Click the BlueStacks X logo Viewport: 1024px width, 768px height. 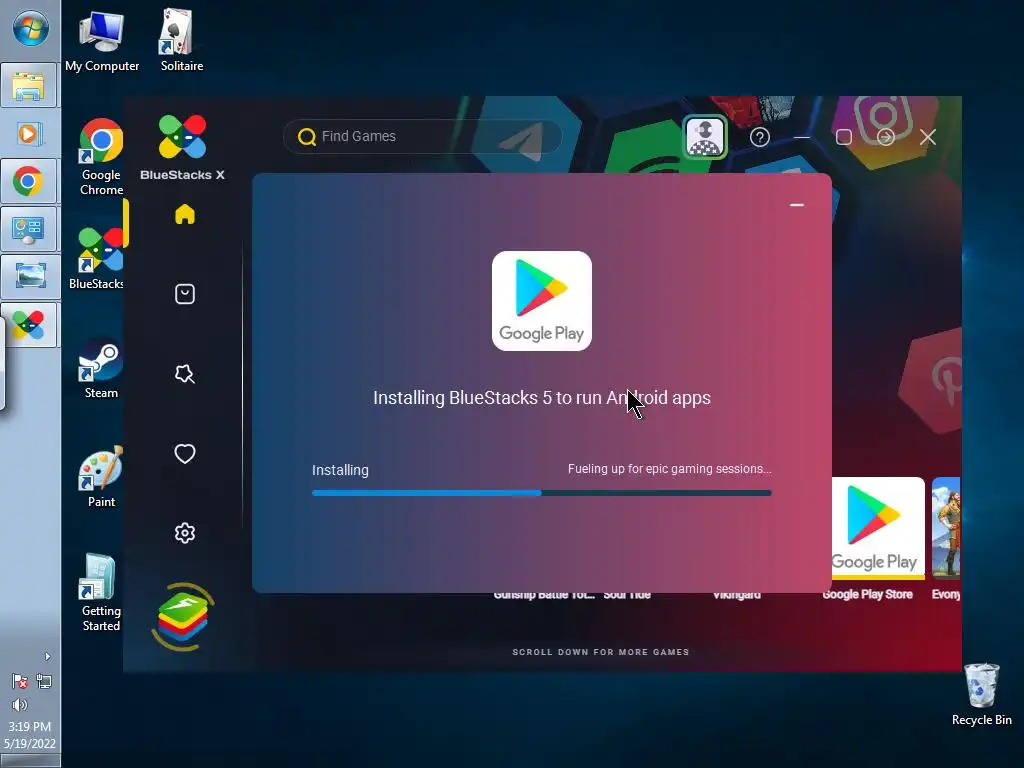pyautogui.click(x=182, y=147)
